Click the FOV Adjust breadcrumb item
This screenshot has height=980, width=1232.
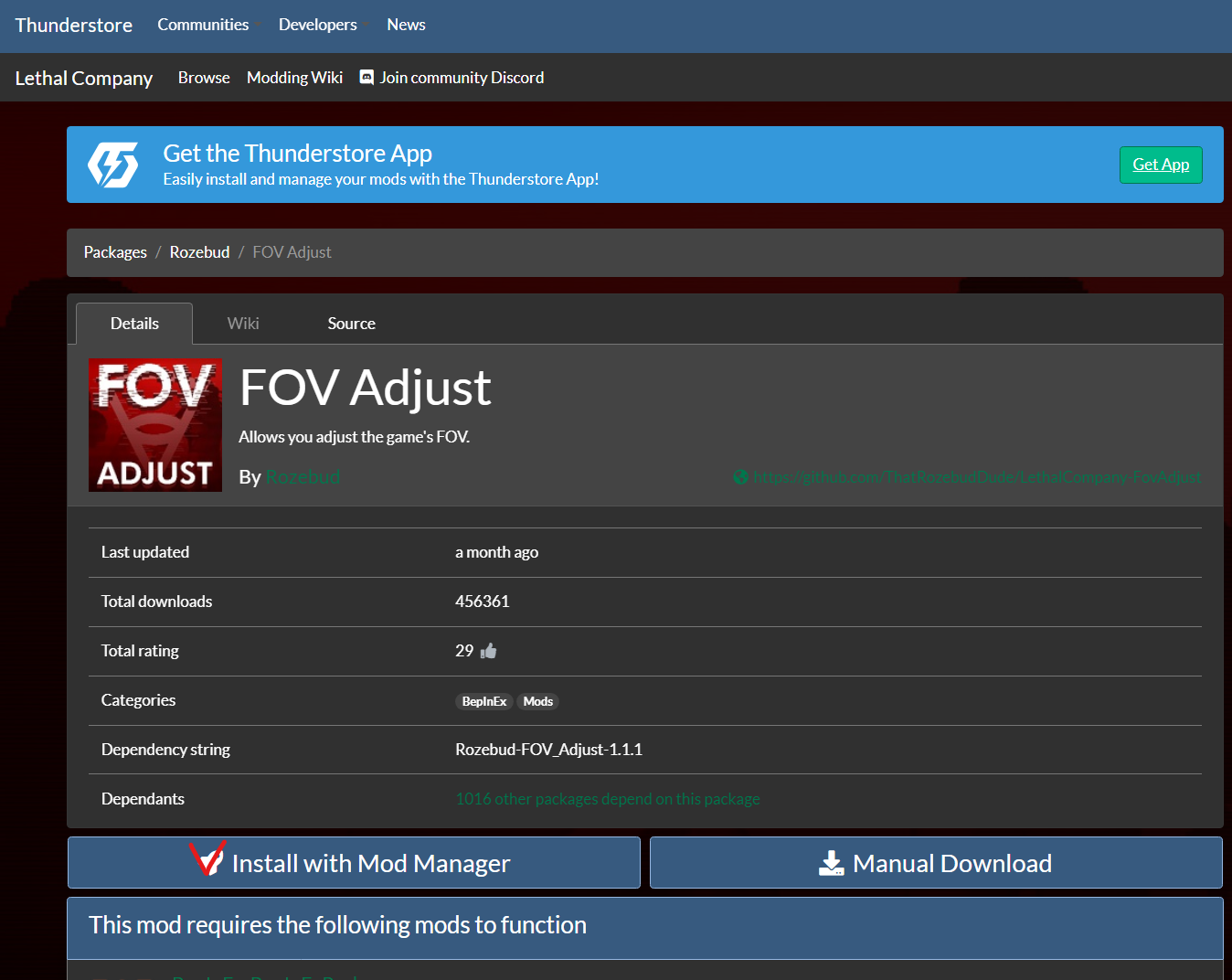[292, 252]
